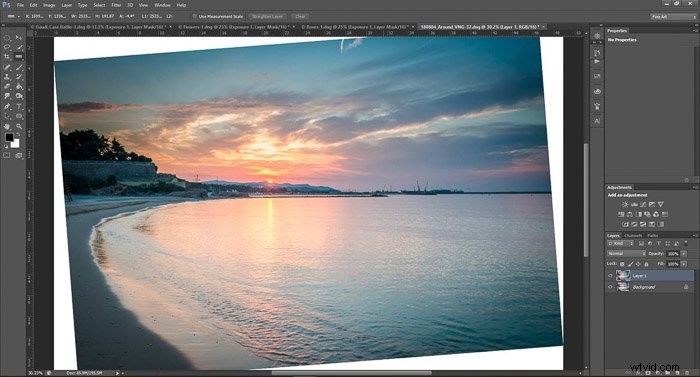Select the Crop tool
The image size is (700, 377).
(x=7, y=56)
